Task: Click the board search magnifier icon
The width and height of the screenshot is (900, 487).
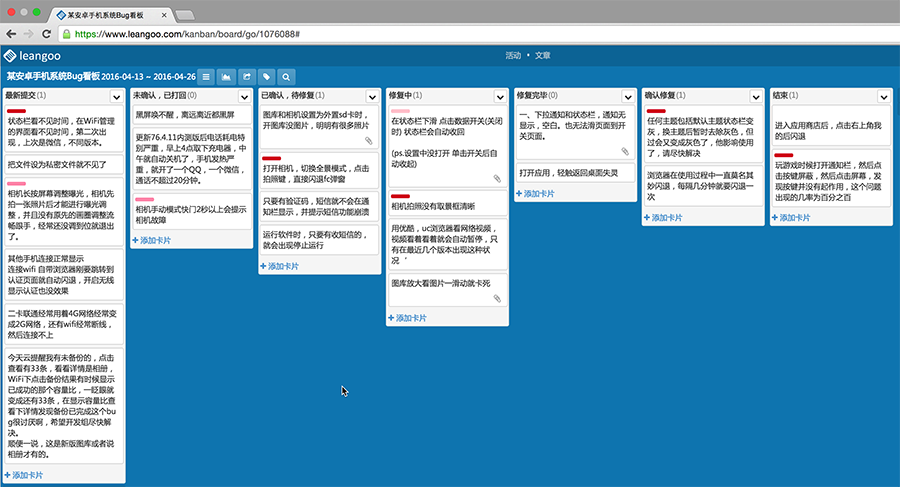Action: click(x=286, y=76)
